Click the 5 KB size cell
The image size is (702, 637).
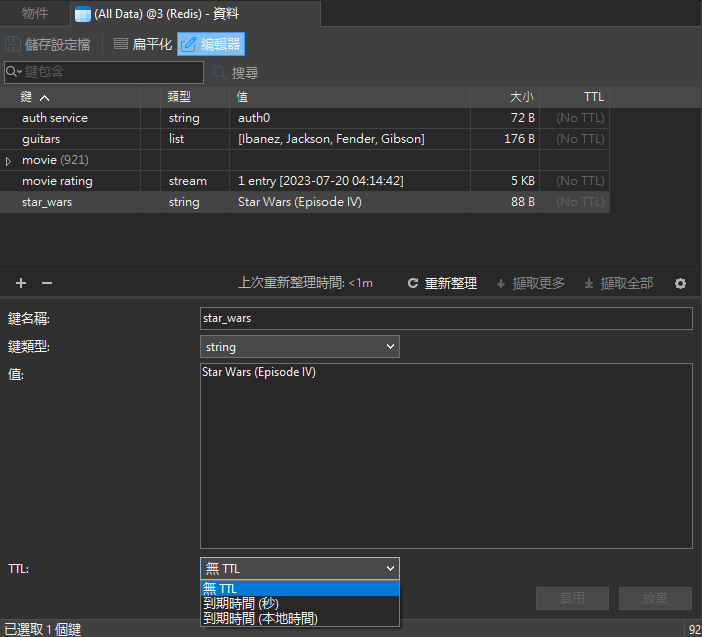pos(505,181)
